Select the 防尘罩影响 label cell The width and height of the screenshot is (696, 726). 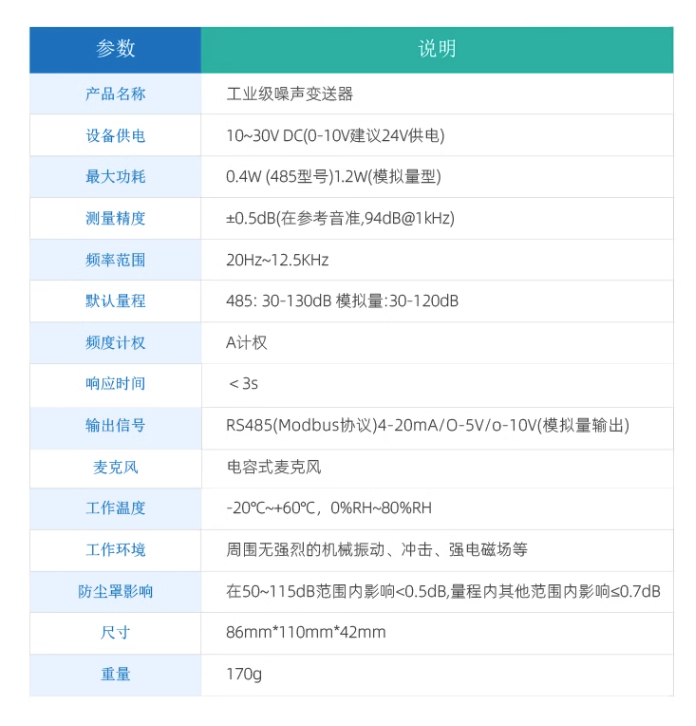tap(115, 591)
